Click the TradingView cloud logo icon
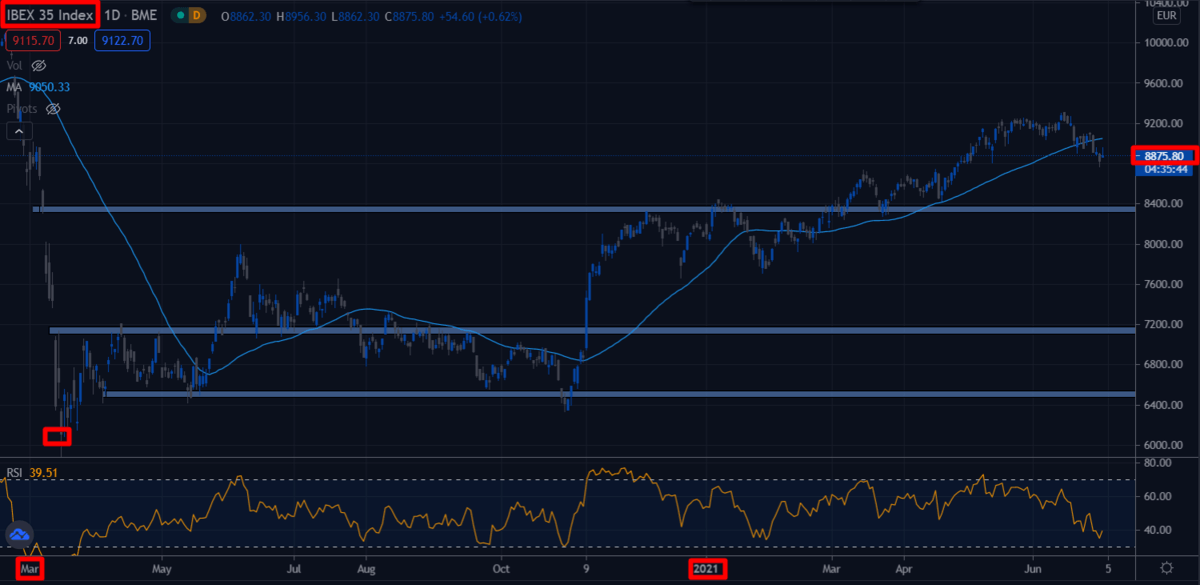This screenshot has height=585, width=1200. 21,535
